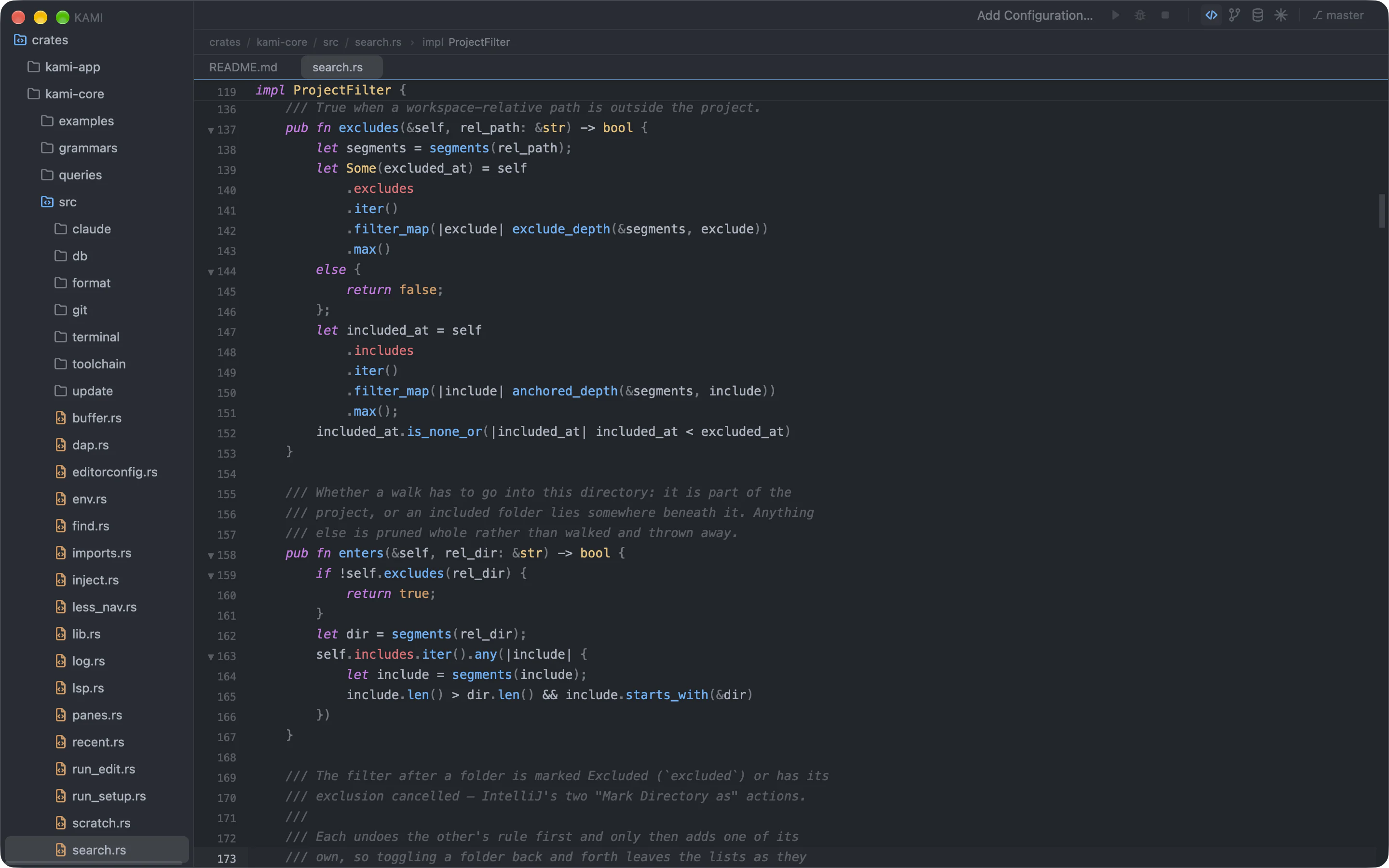The height and width of the screenshot is (868, 1389).
Task: Click the kami-core breadcrumb
Action: click(282, 42)
